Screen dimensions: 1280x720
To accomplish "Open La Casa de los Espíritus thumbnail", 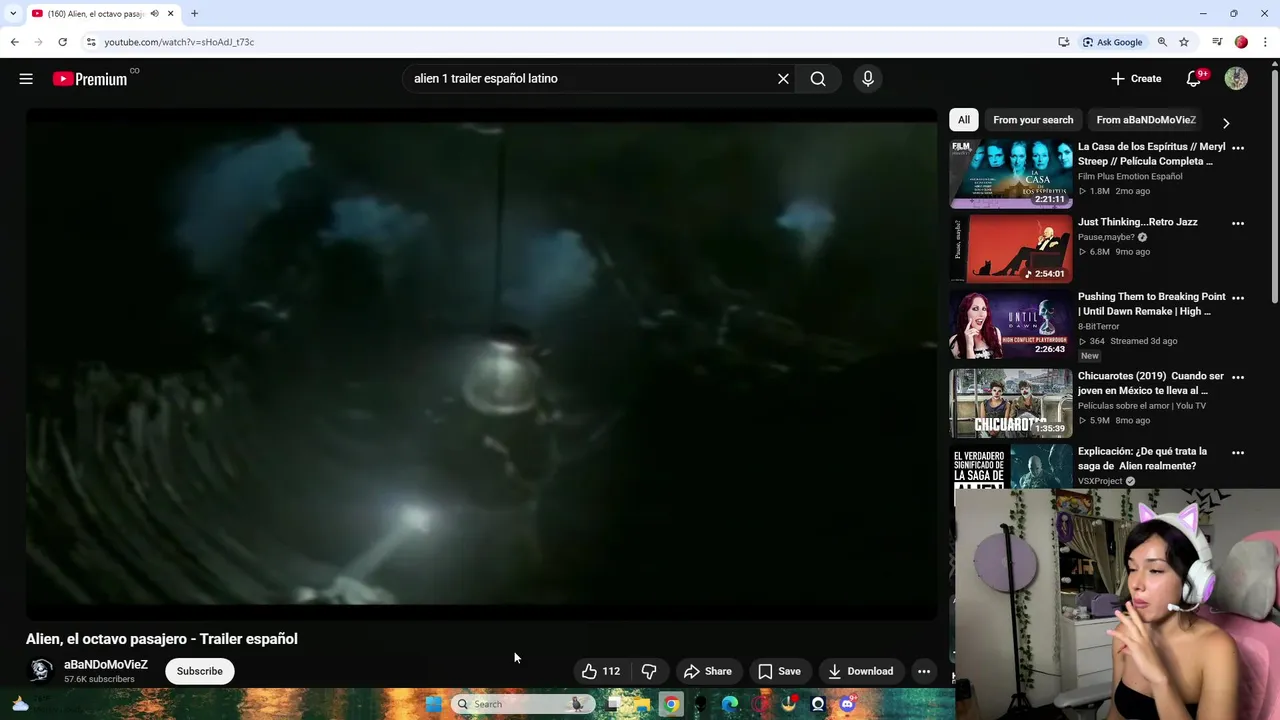I will [x=1011, y=174].
